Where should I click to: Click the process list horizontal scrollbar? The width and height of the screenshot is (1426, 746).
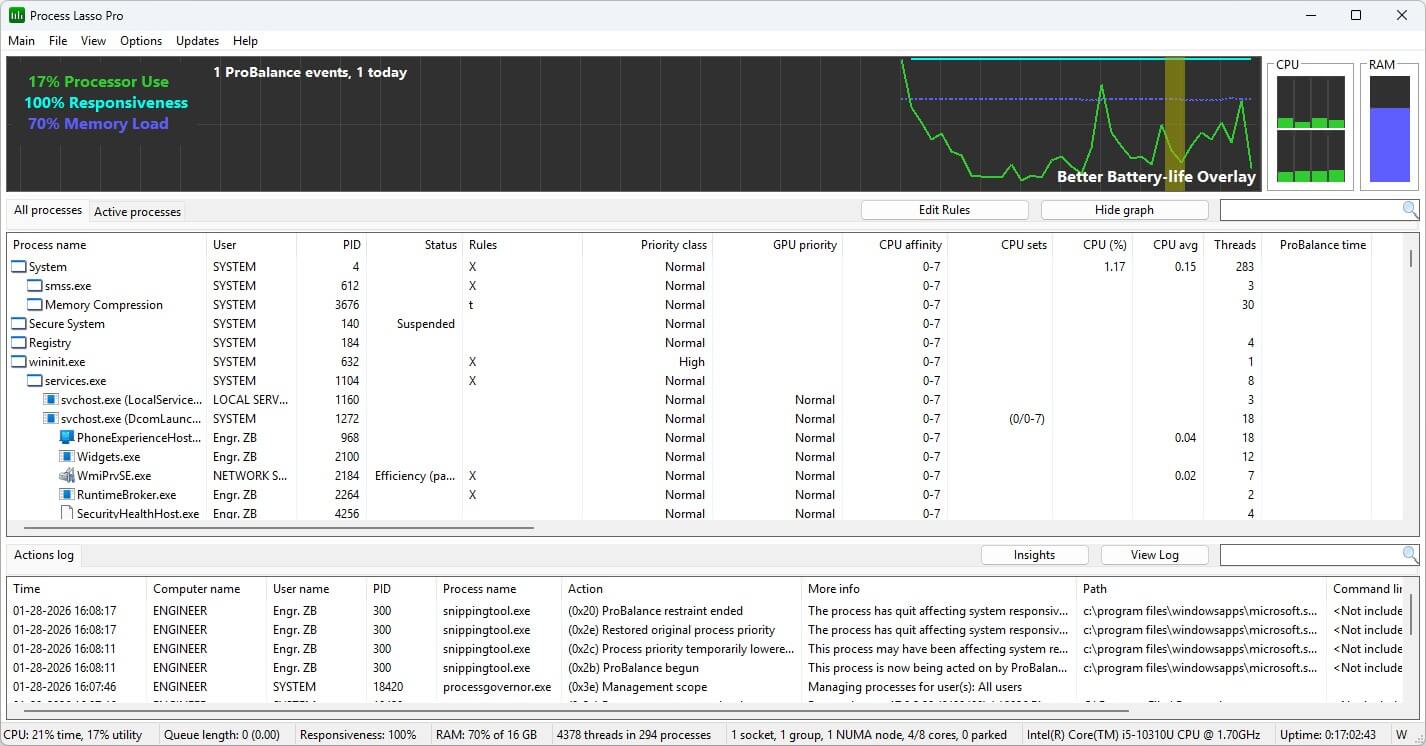(278, 527)
